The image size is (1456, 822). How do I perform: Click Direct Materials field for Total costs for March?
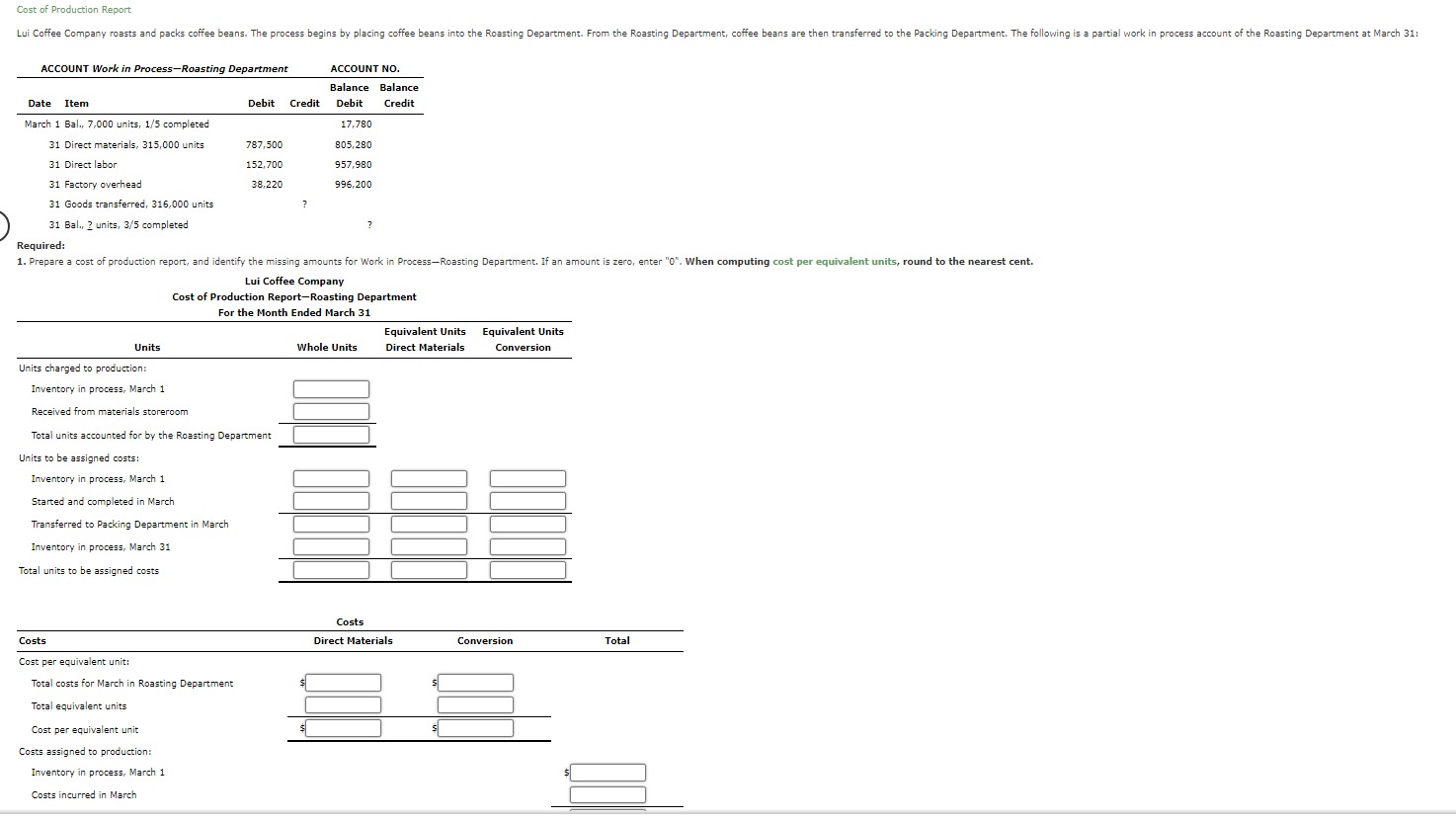343,683
